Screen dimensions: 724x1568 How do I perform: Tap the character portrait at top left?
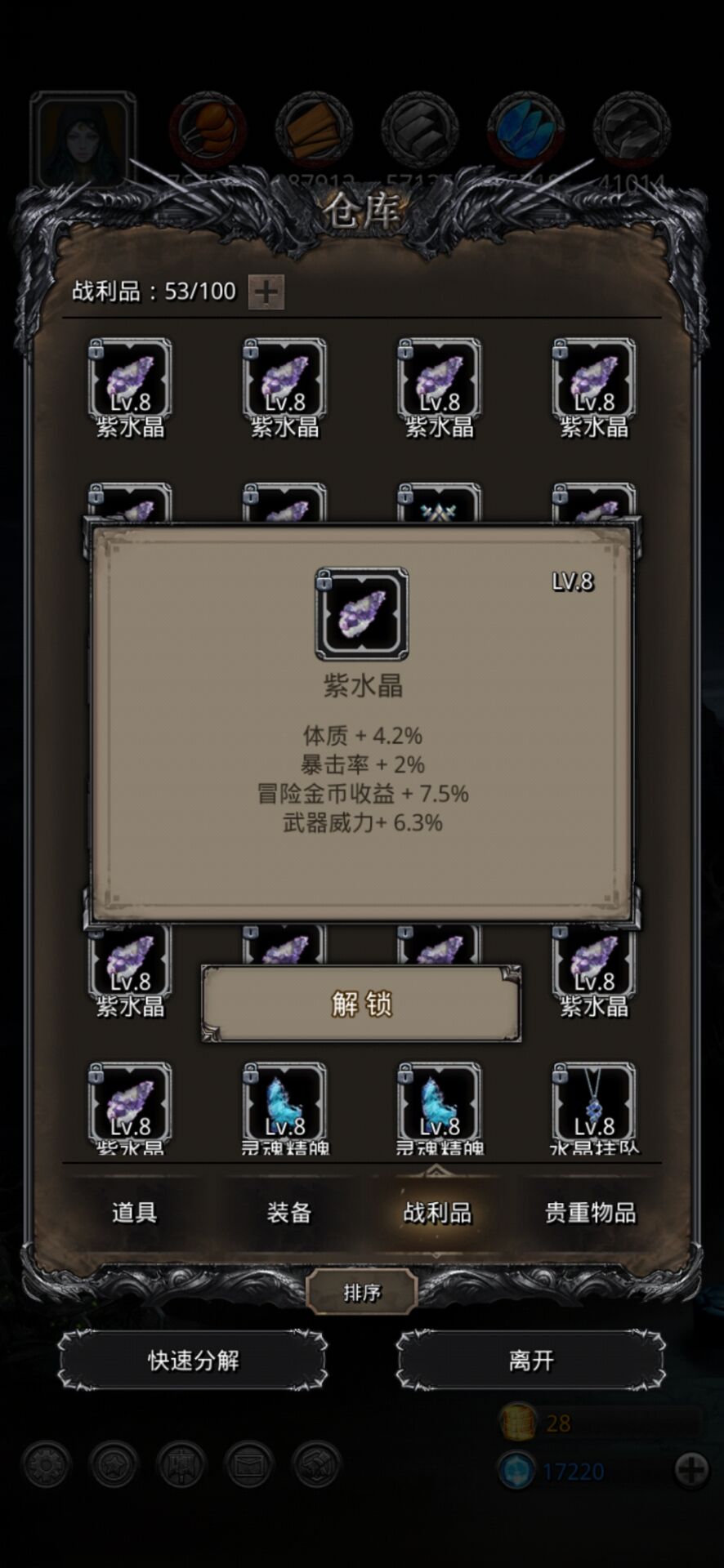[x=83, y=140]
